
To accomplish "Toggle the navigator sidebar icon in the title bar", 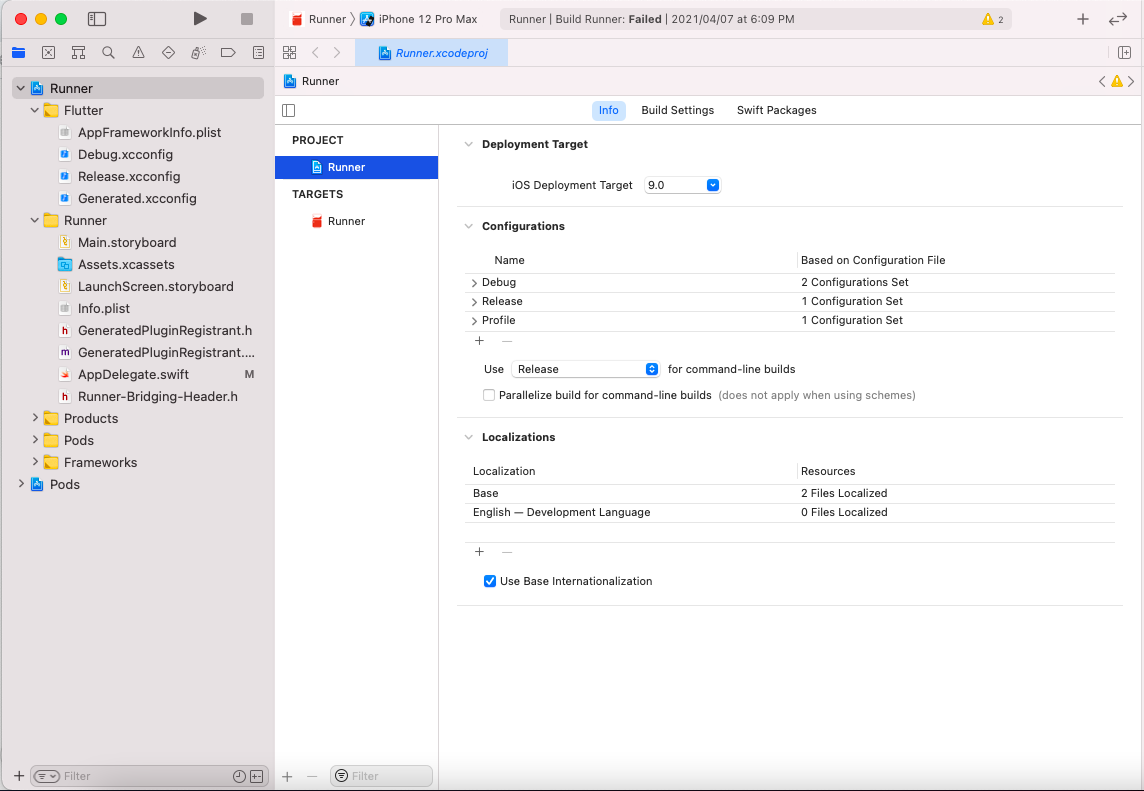I will [96, 19].
